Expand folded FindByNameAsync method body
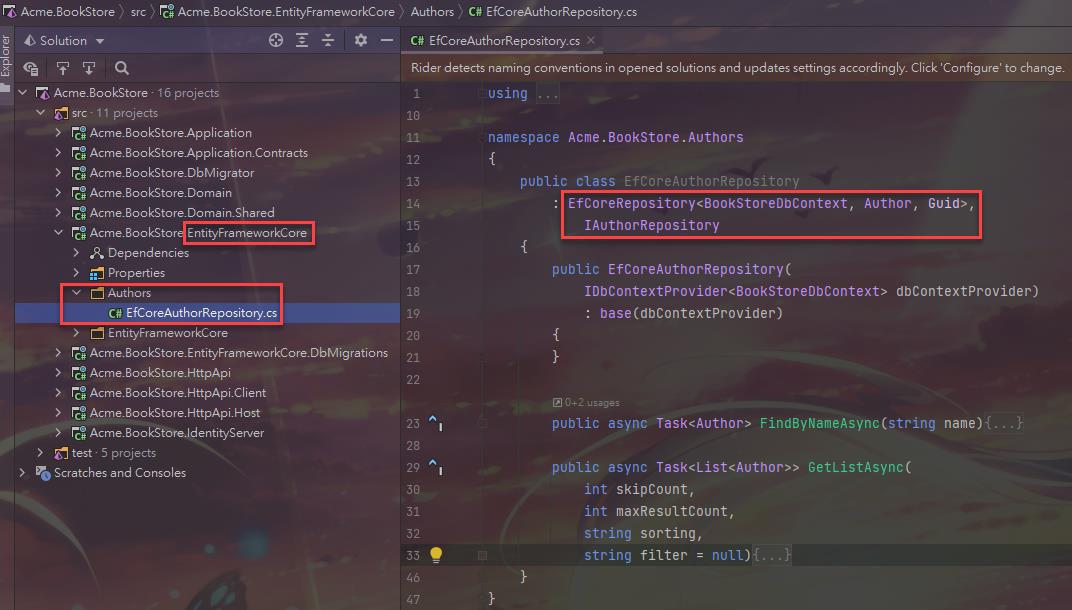The image size is (1072, 610). [1004, 423]
